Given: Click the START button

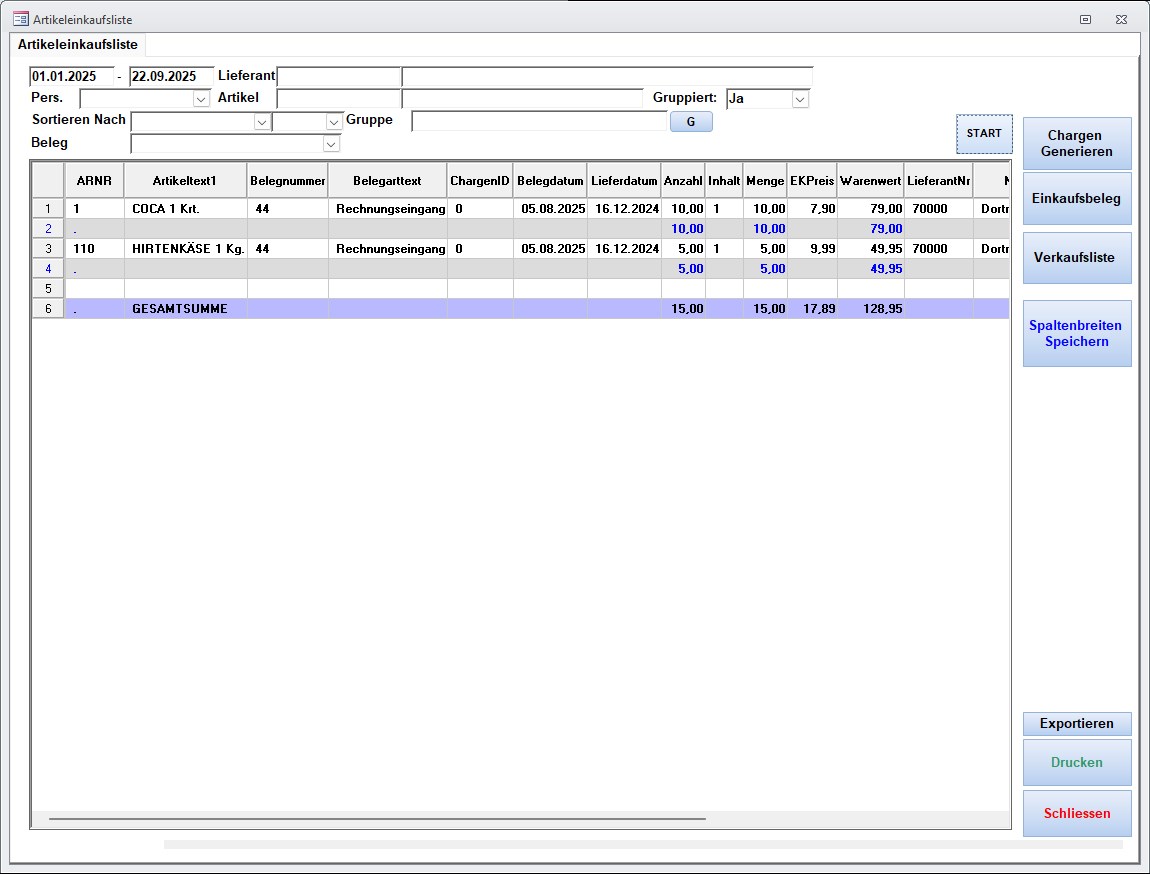Looking at the screenshot, I should [984, 134].
